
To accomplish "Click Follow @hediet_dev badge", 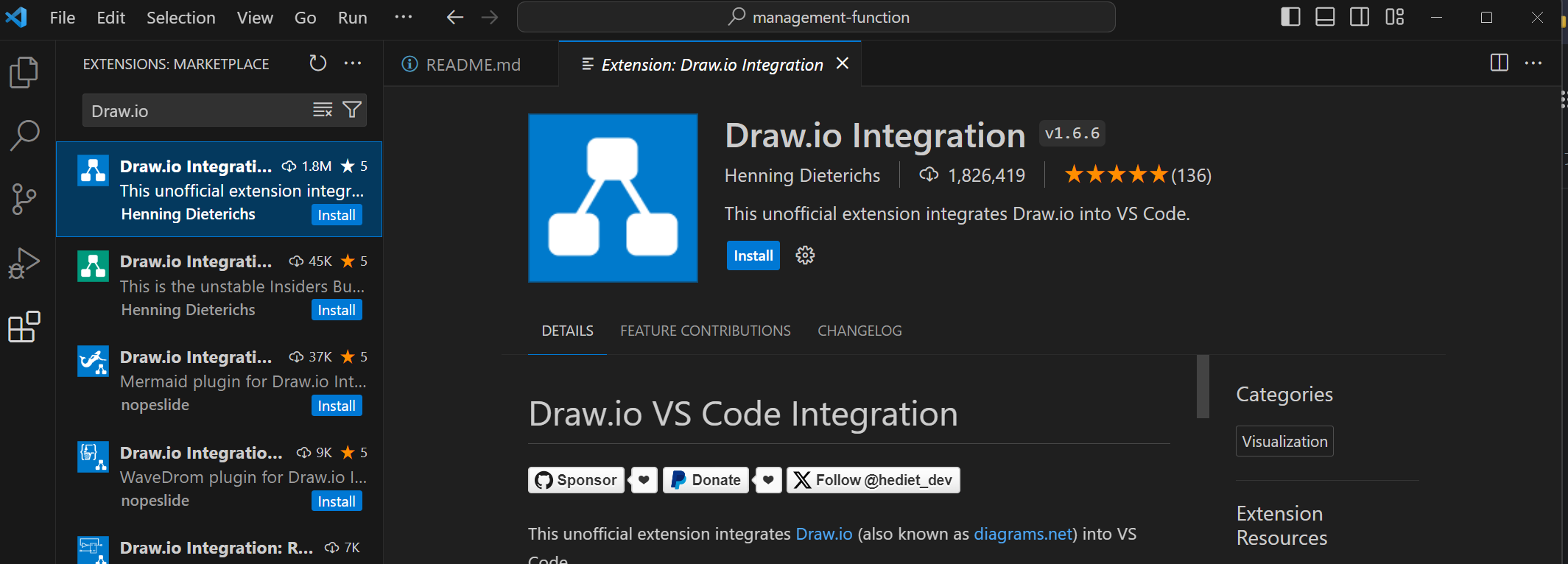I will point(873,480).
